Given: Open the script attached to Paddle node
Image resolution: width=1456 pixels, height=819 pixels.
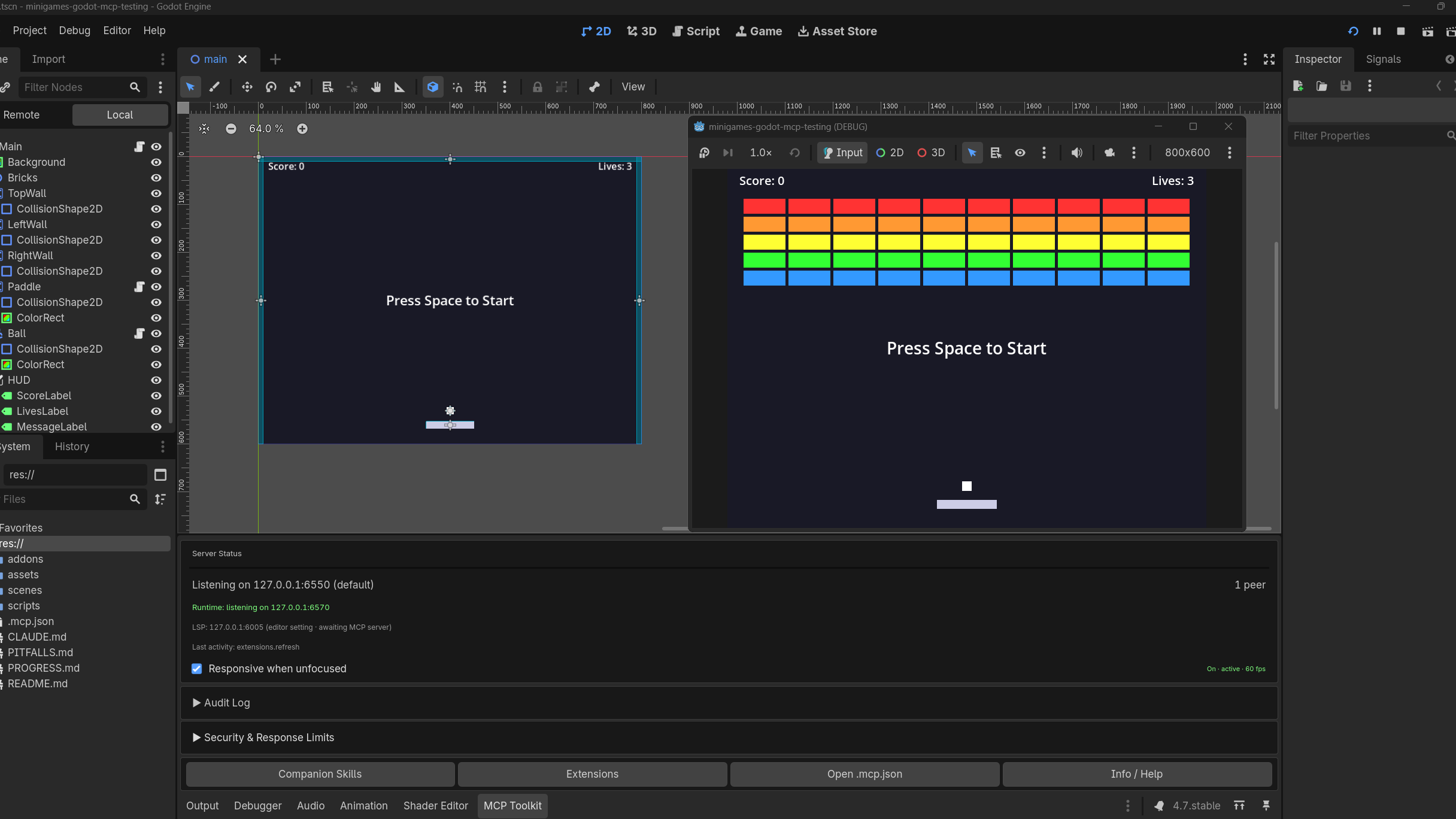Looking at the screenshot, I should (139, 287).
